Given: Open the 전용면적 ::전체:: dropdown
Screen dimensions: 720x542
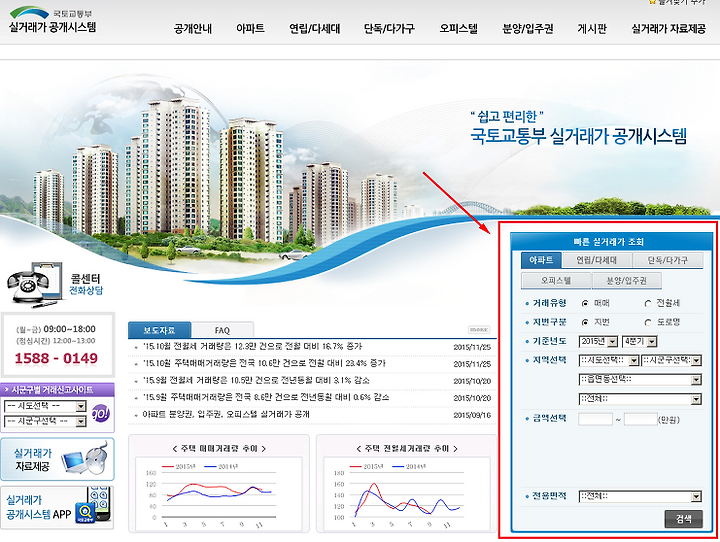Looking at the screenshot, I should (640, 497).
